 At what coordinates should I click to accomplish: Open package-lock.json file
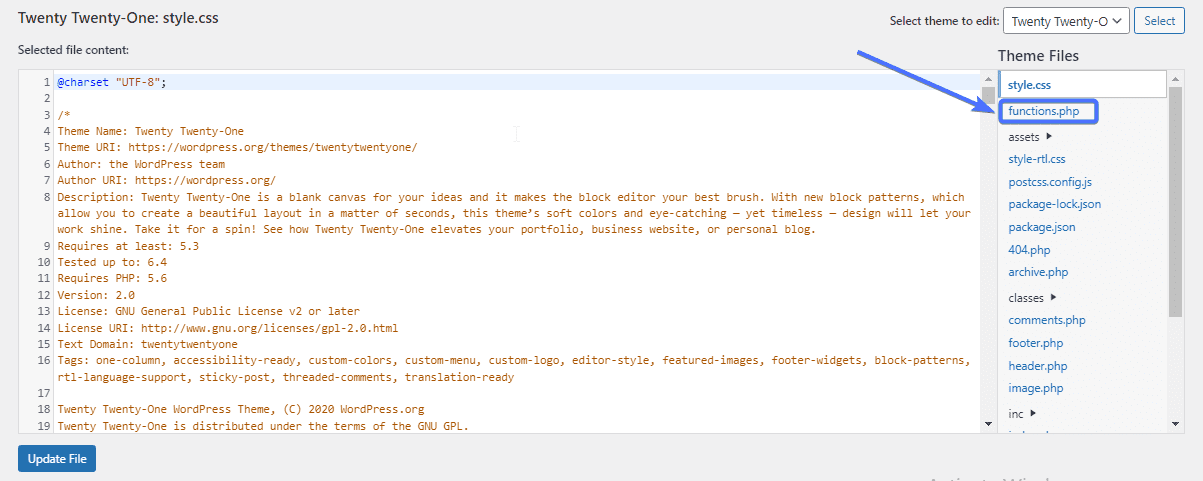[x=1054, y=204]
